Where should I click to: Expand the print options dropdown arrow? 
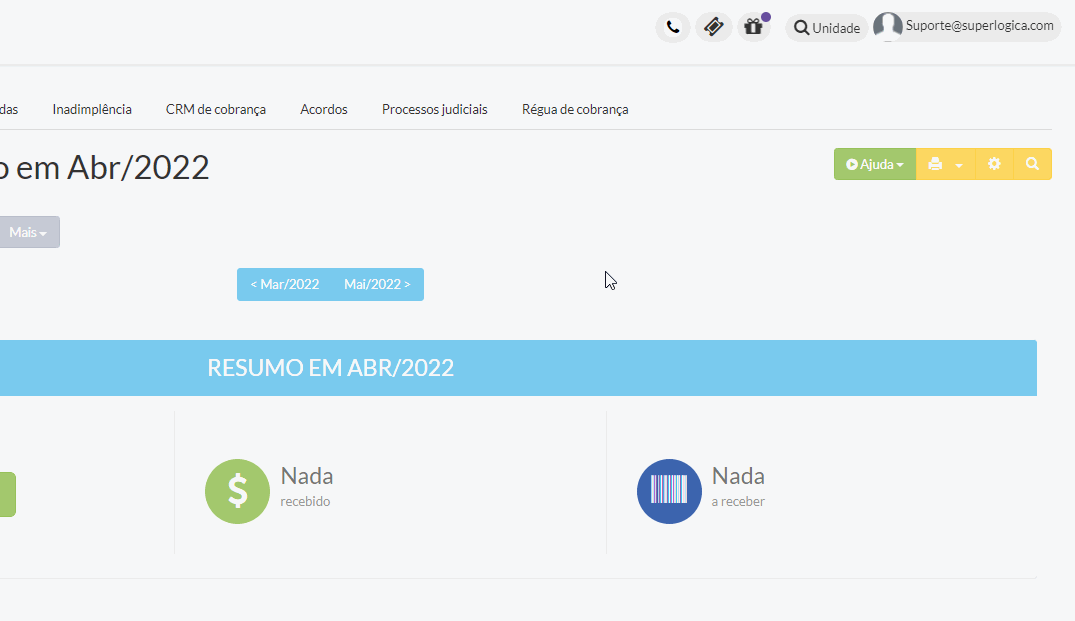tap(959, 165)
